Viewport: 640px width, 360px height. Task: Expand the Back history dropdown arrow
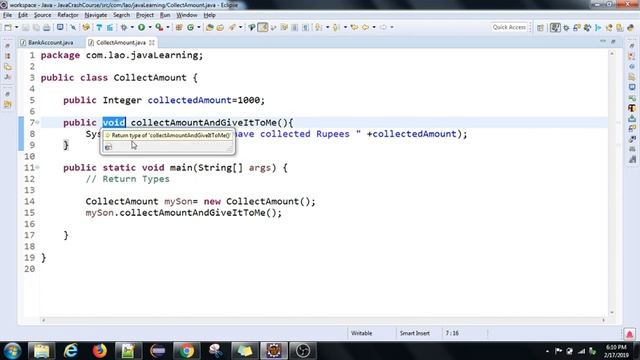374,27
